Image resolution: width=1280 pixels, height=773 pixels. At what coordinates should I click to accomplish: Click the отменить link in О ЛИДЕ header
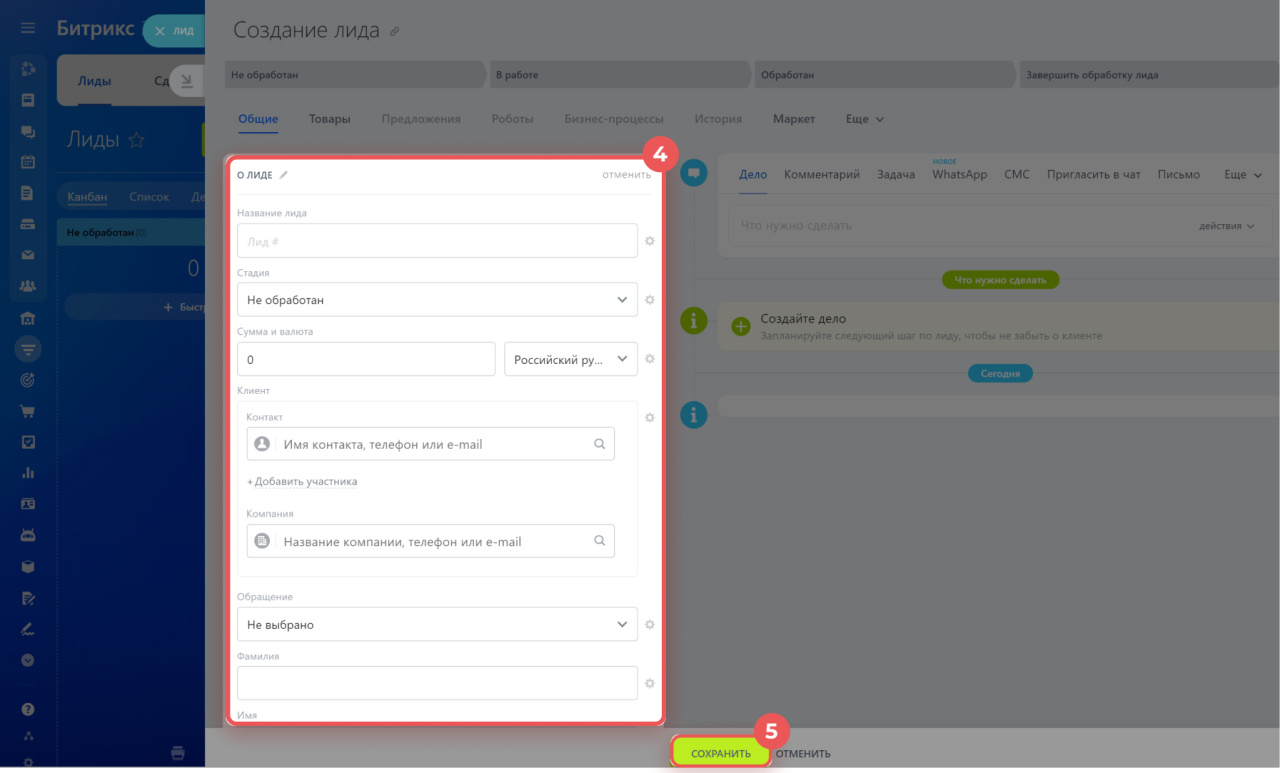click(x=626, y=175)
